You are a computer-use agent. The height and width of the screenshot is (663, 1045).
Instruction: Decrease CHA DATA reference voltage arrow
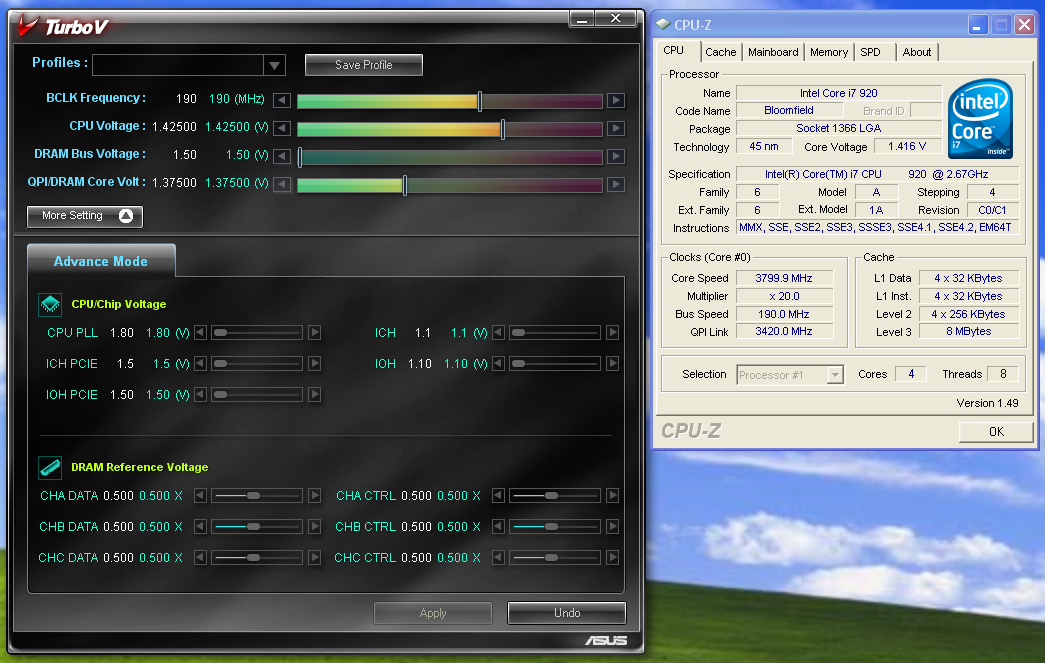coord(201,496)
